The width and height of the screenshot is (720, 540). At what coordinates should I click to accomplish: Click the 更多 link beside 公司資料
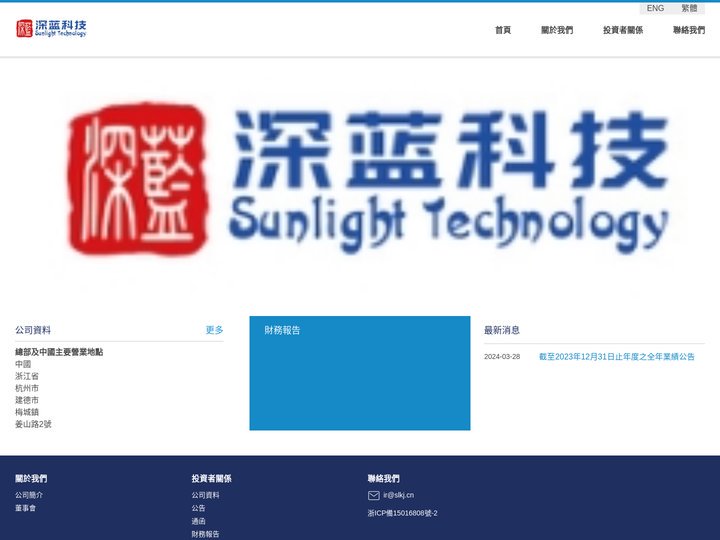pos(214,330)
